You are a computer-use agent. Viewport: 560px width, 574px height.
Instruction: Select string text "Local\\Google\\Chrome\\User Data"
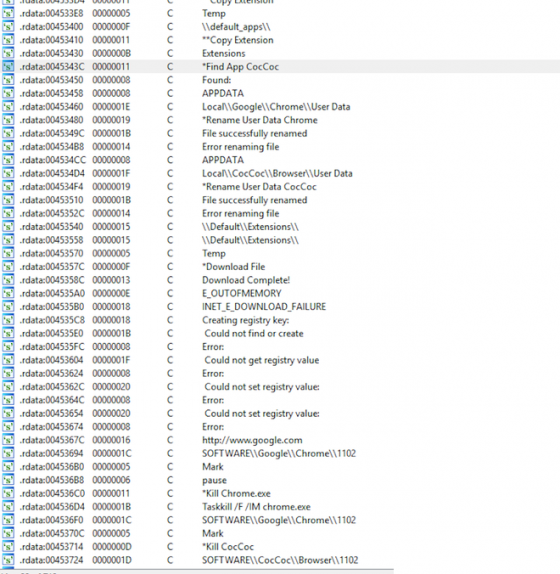[276, 107]
